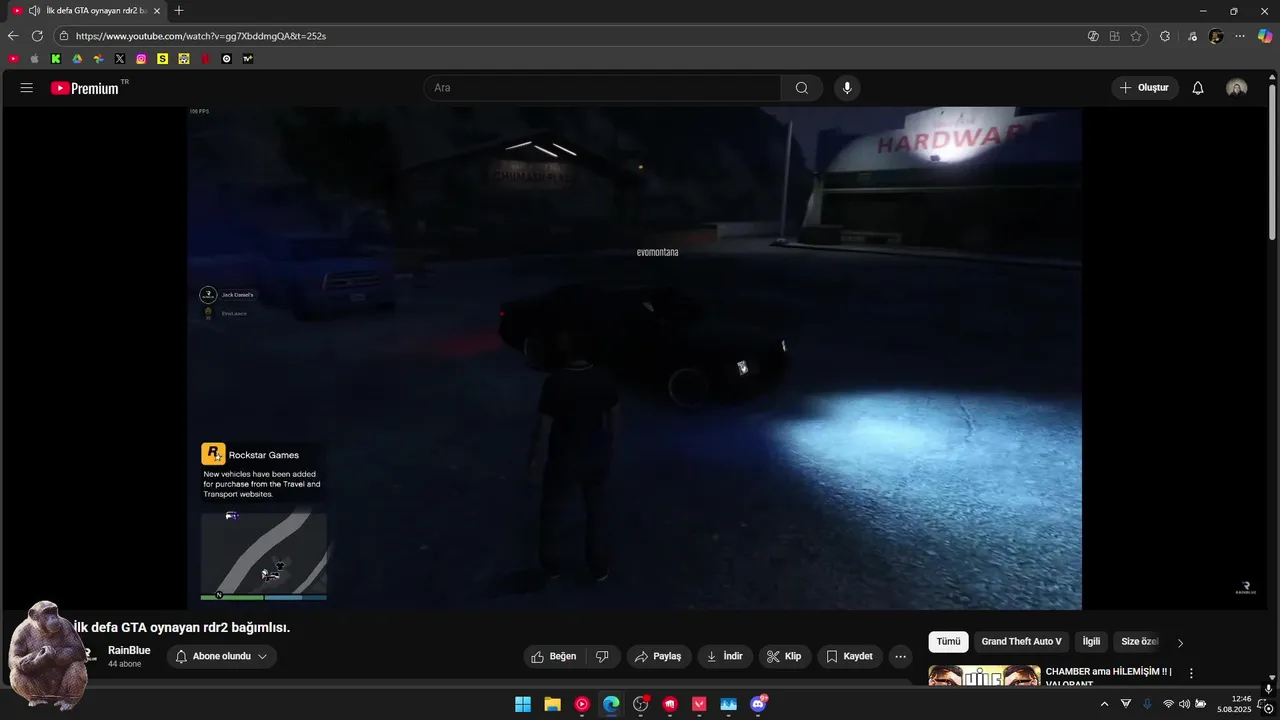1280x720 pixels.
Task: Dislike the video with thumbs down
Action: (x=602, y=656)
